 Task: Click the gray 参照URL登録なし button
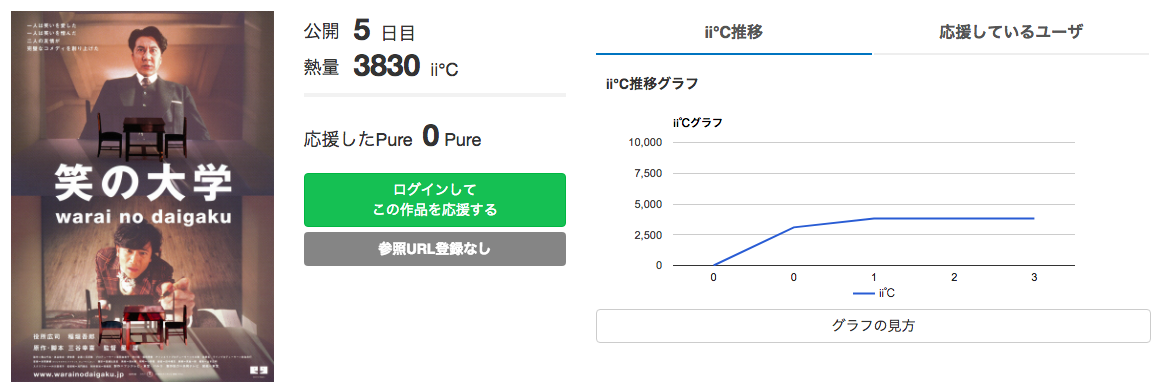[x=435, y=249]
